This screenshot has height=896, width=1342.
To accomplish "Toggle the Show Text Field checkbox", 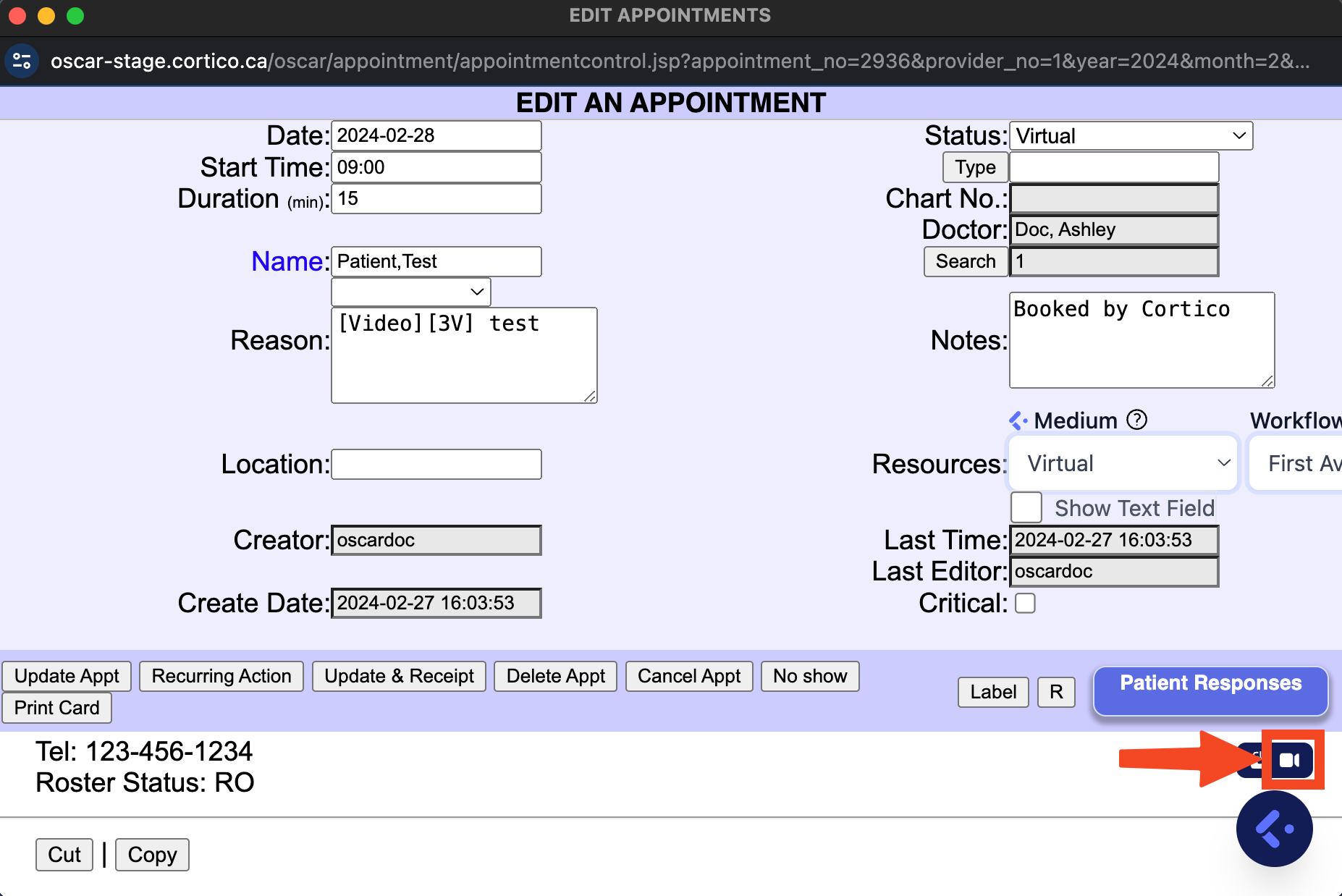I will click(1026, 507).
